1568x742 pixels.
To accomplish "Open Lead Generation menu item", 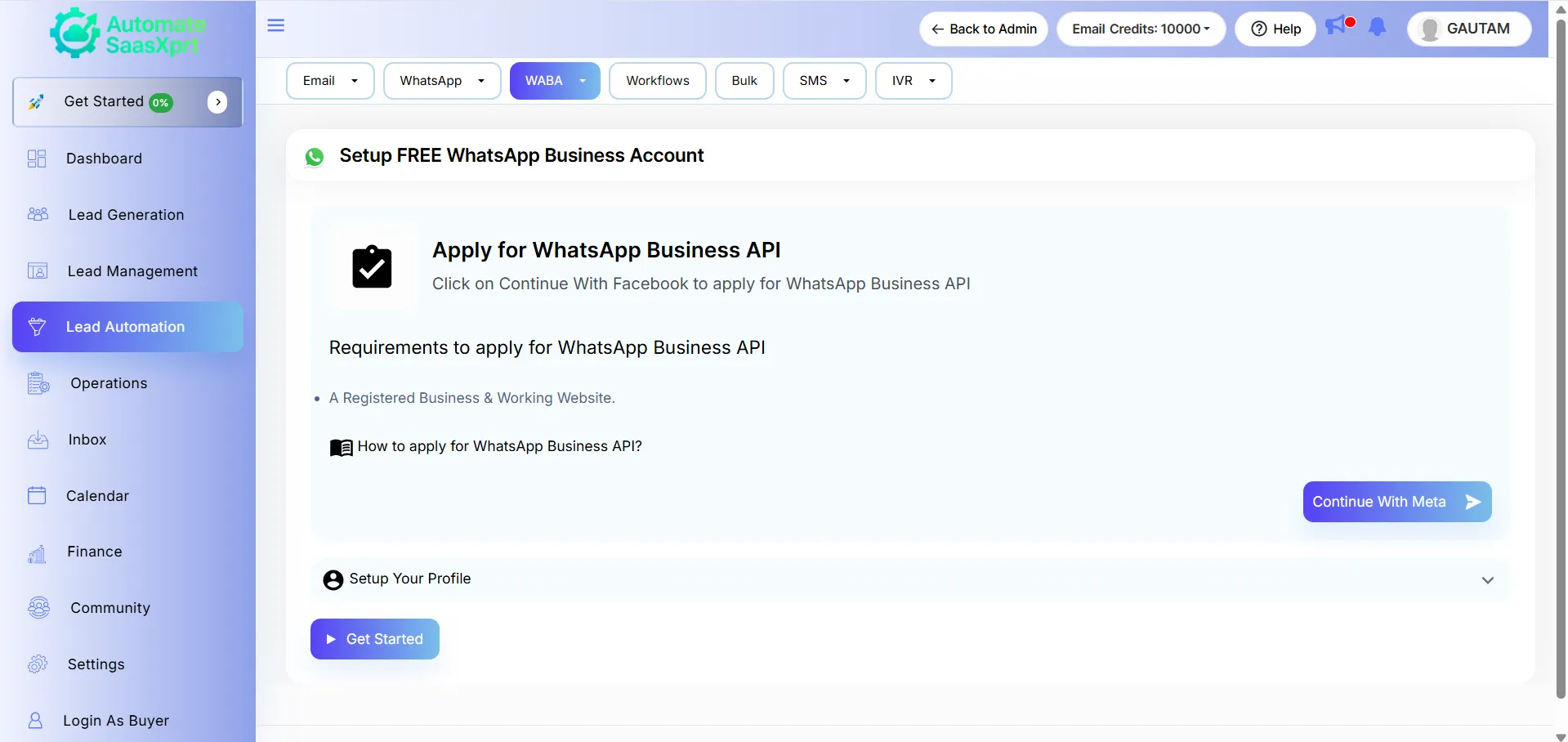I will tap(127, 215).
